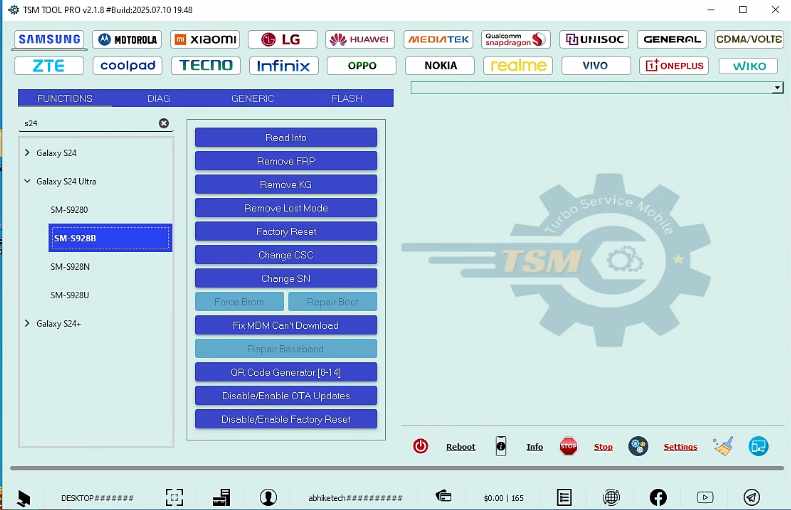Open the Huawei brand section
This screenshot has height=510, width=791.
coord(360,39)
